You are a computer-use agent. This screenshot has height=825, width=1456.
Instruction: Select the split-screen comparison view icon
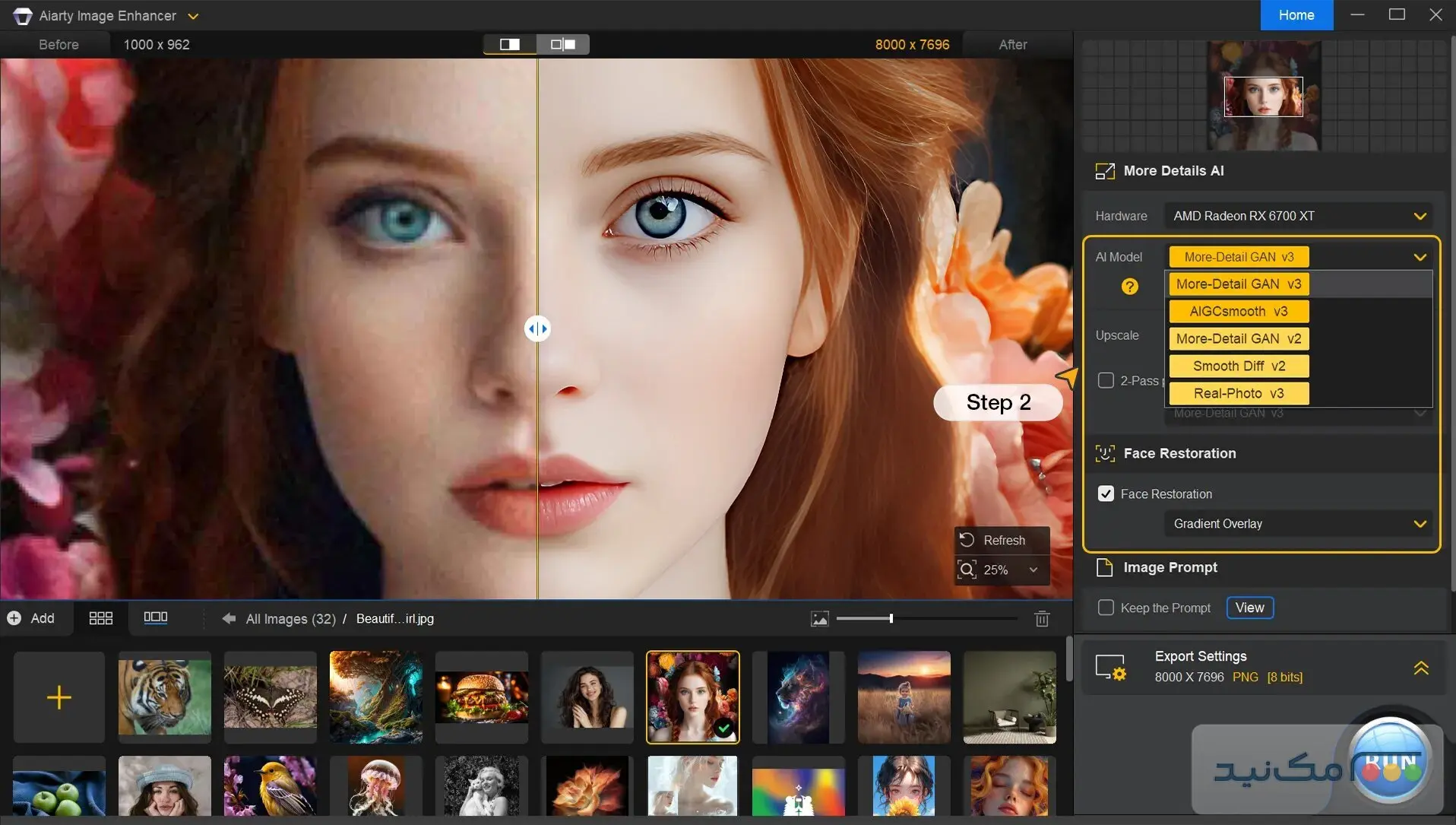[509, 43]
